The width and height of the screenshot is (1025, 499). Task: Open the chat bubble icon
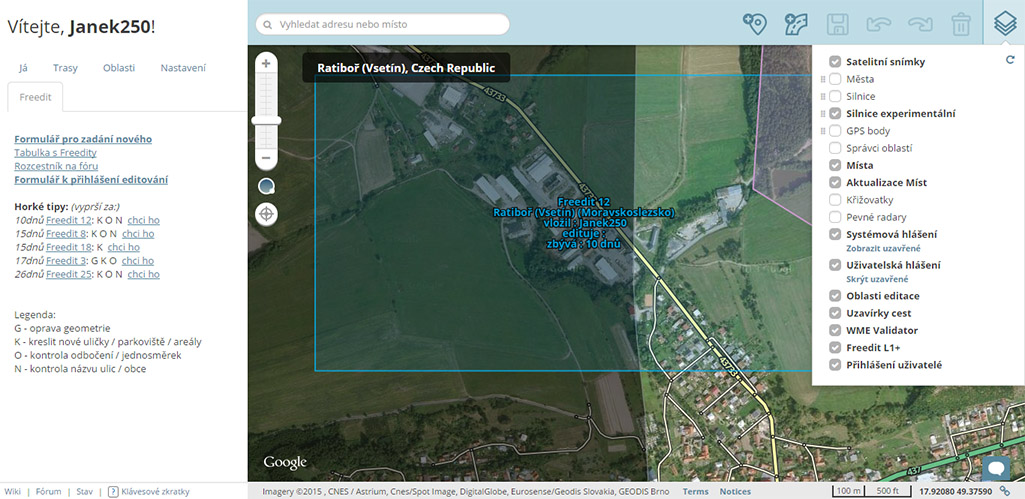[996, 468]
